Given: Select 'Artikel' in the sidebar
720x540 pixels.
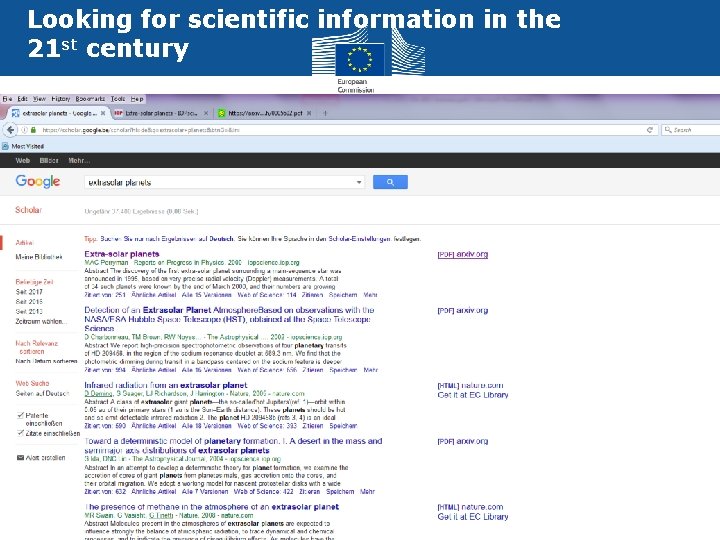Looking at the screenshot, I should [x=24, y=242].
